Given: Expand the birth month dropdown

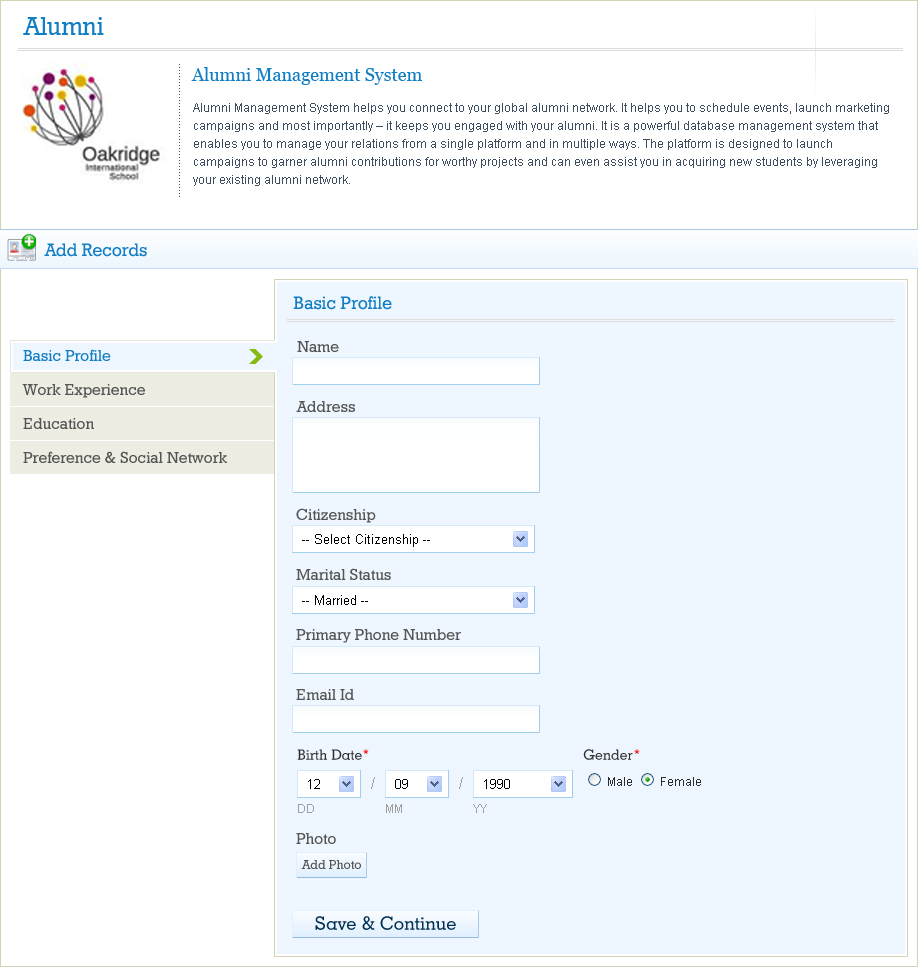Looking at the screenshot, I should click(x=417, y=784).
